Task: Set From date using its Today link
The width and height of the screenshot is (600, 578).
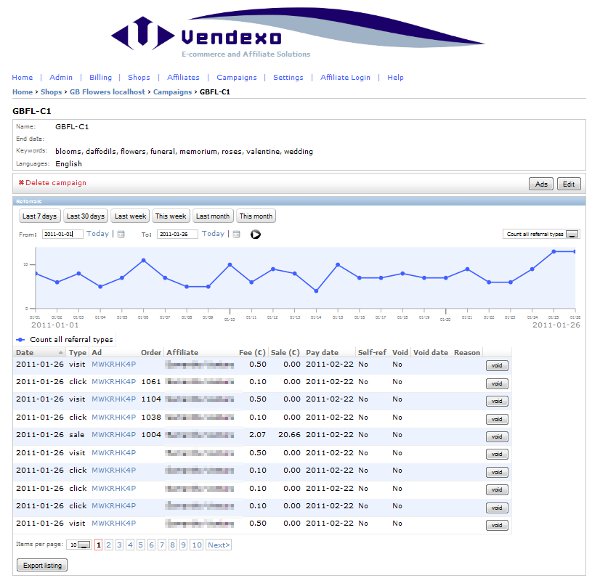Action: (x=98, y=233)
